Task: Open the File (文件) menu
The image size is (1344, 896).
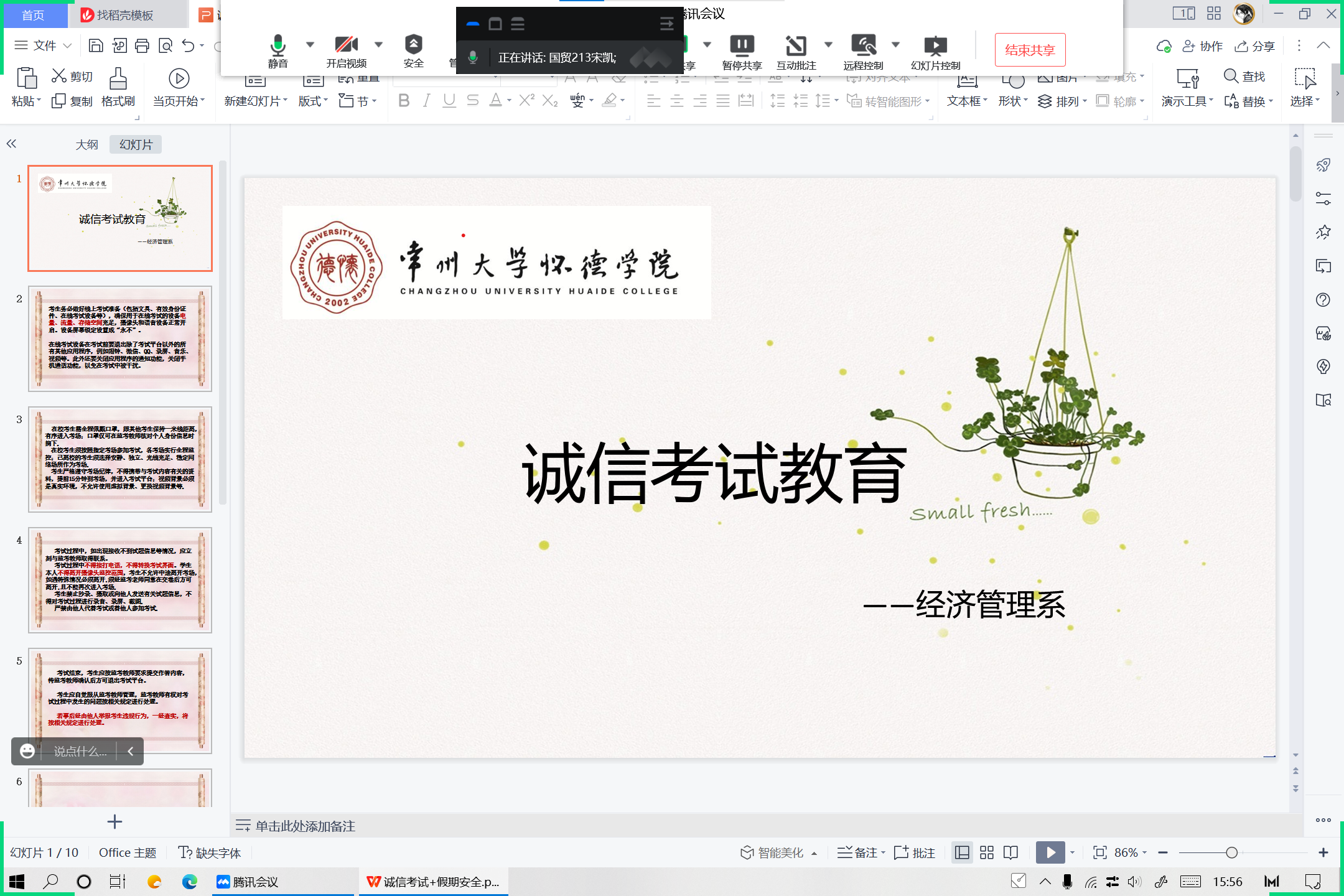Action: click(x=44, y=45)
